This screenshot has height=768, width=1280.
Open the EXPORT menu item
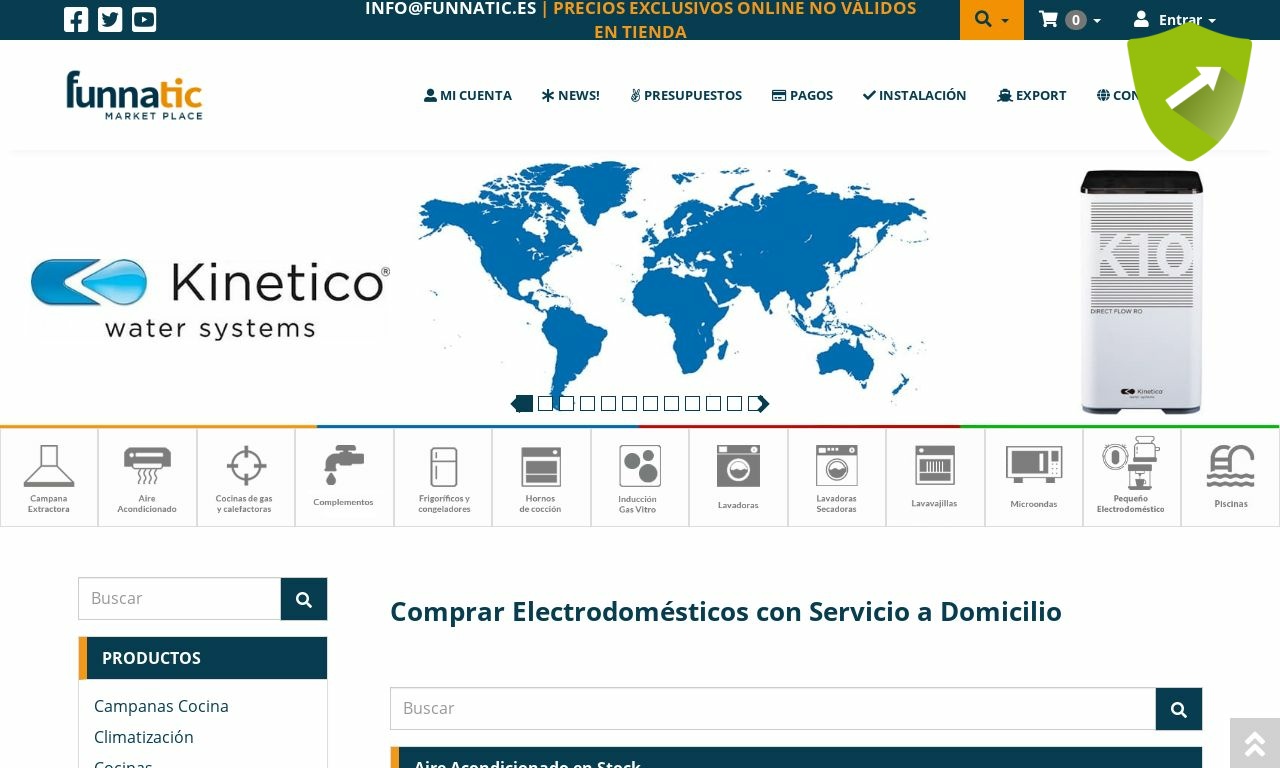[1032, 95]
